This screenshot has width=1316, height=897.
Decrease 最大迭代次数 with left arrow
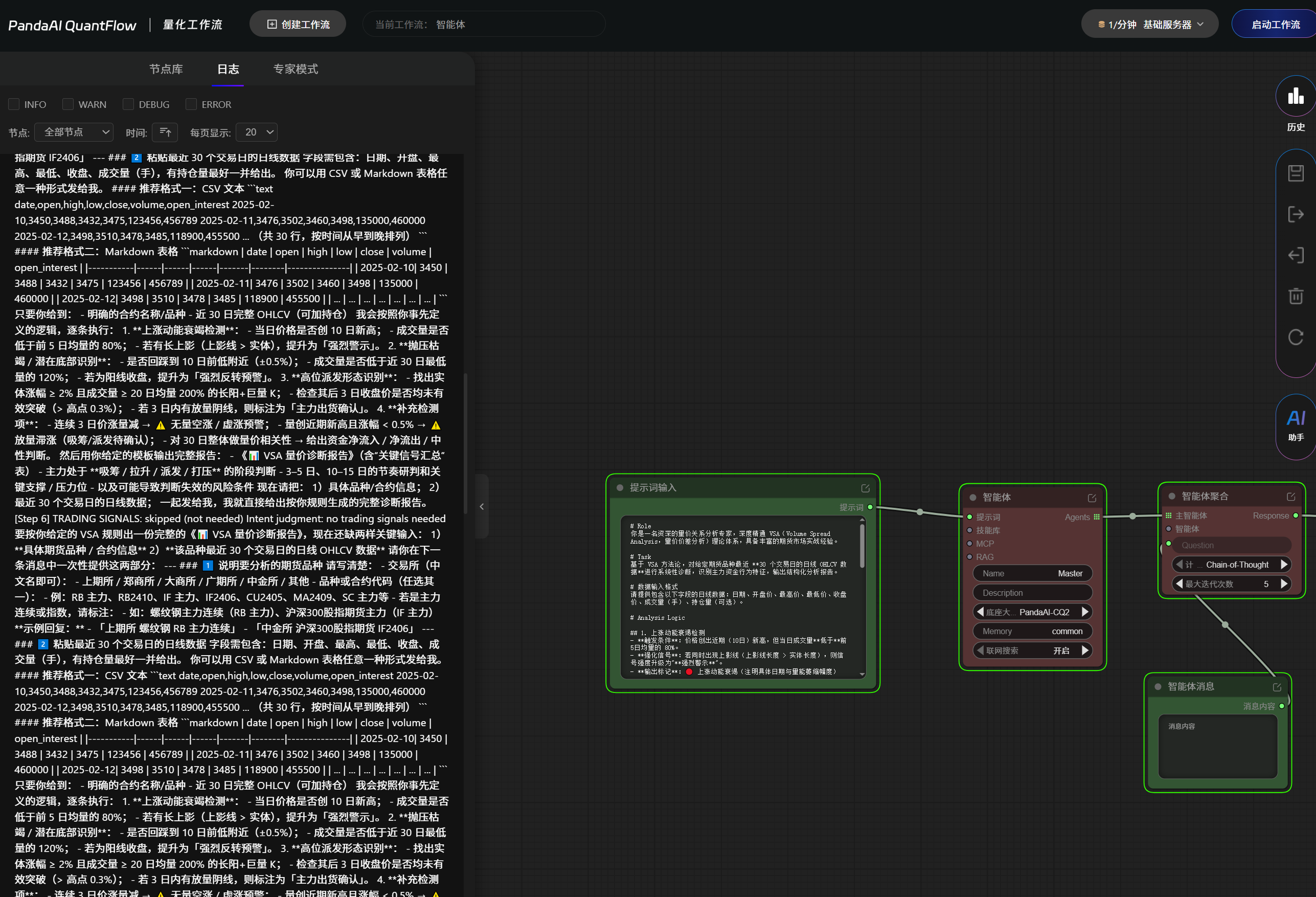pos(1179,584)
